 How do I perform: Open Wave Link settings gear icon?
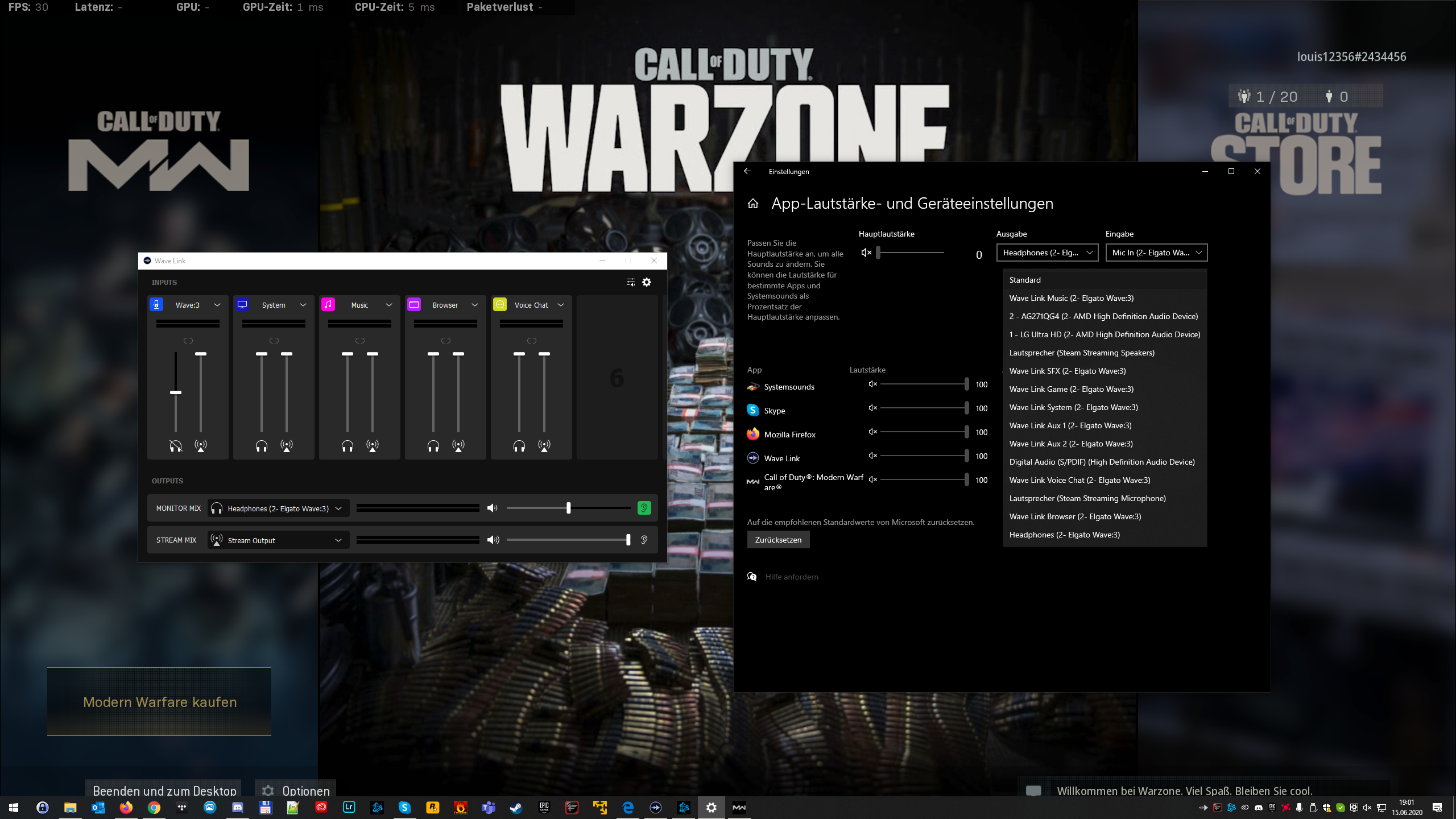click(647, 282)
